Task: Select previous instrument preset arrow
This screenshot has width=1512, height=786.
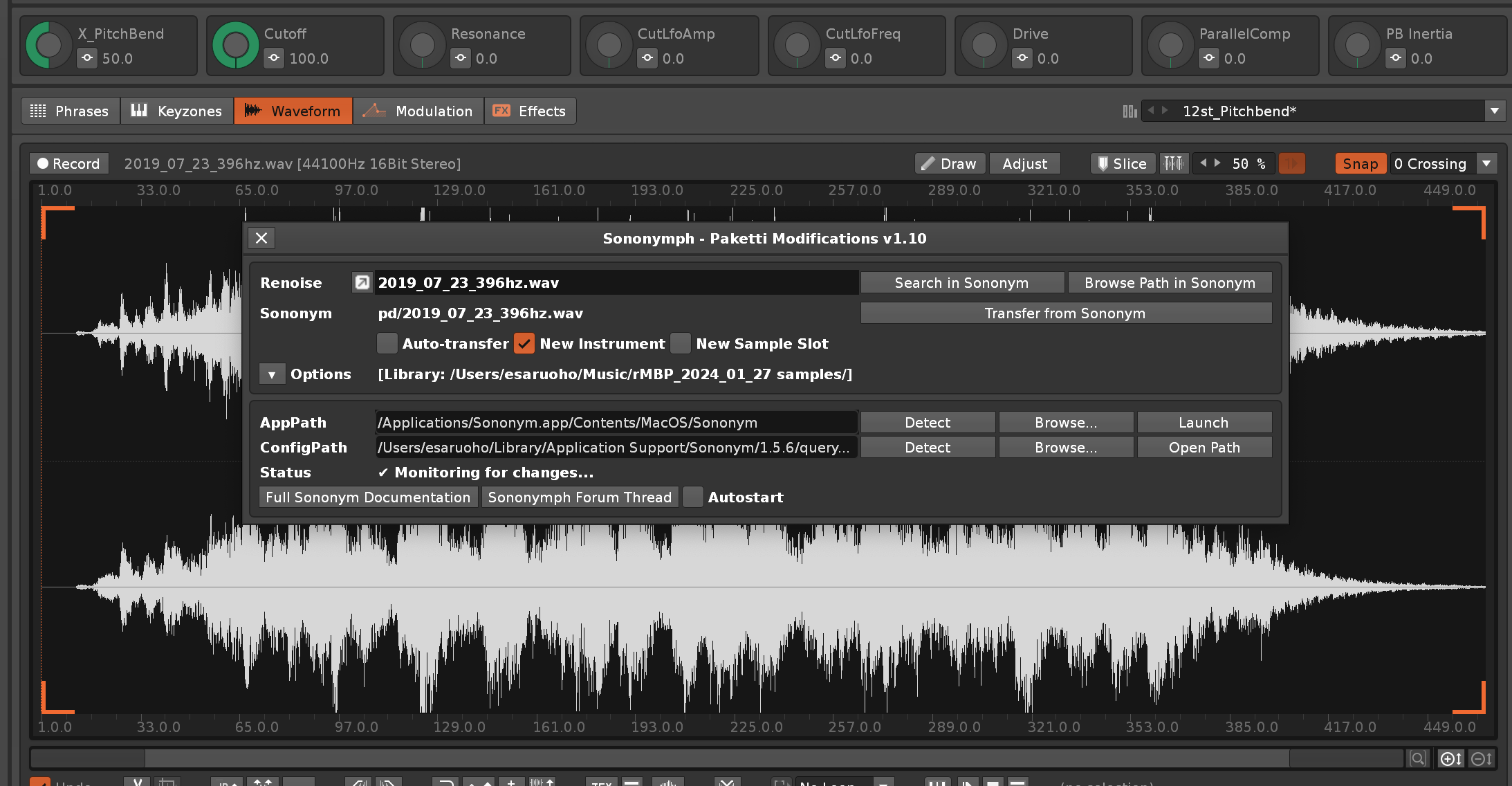Action: tap(1151, 110)
